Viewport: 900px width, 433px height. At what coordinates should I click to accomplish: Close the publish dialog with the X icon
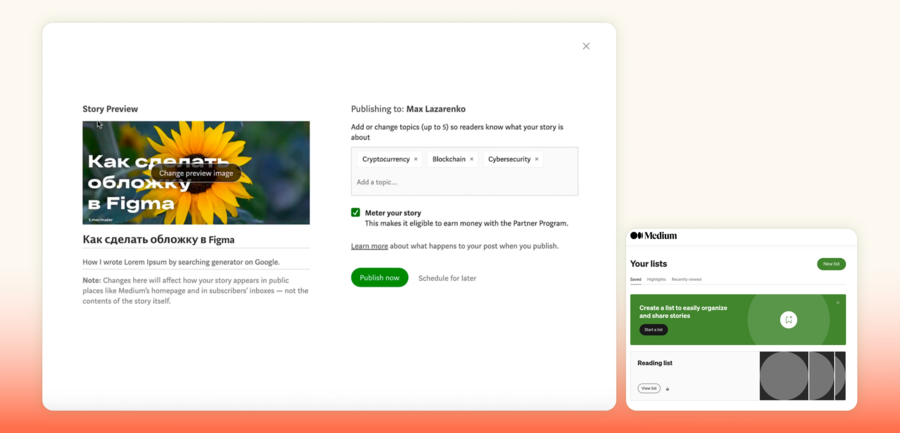pos(586,46)
